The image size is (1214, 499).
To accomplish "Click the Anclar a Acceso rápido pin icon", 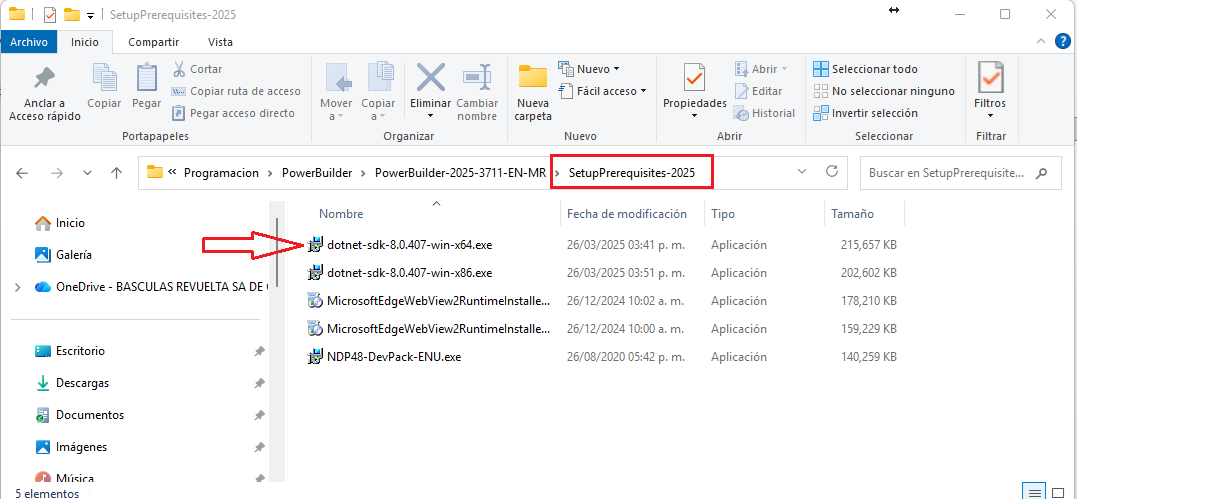I will [44, 78].
